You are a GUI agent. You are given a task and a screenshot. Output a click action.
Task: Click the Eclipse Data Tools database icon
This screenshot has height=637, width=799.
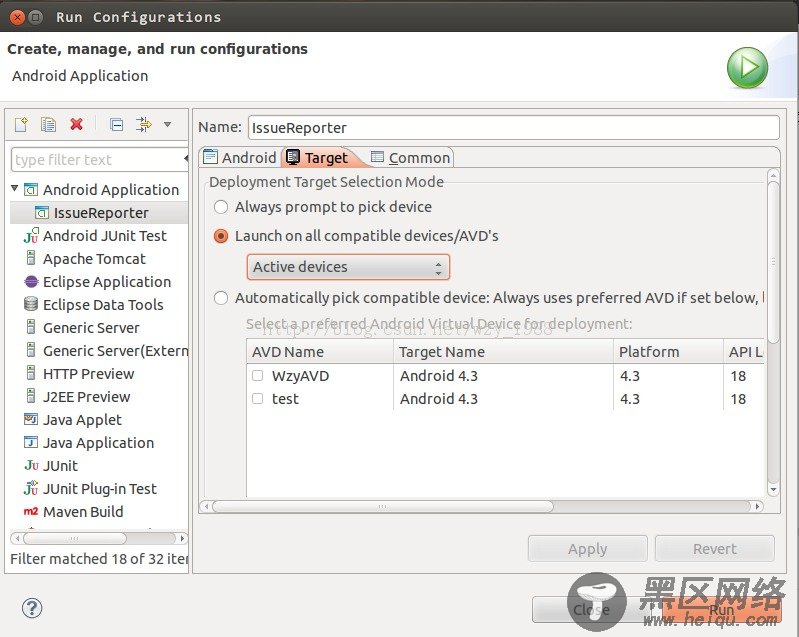coord(31,304)
